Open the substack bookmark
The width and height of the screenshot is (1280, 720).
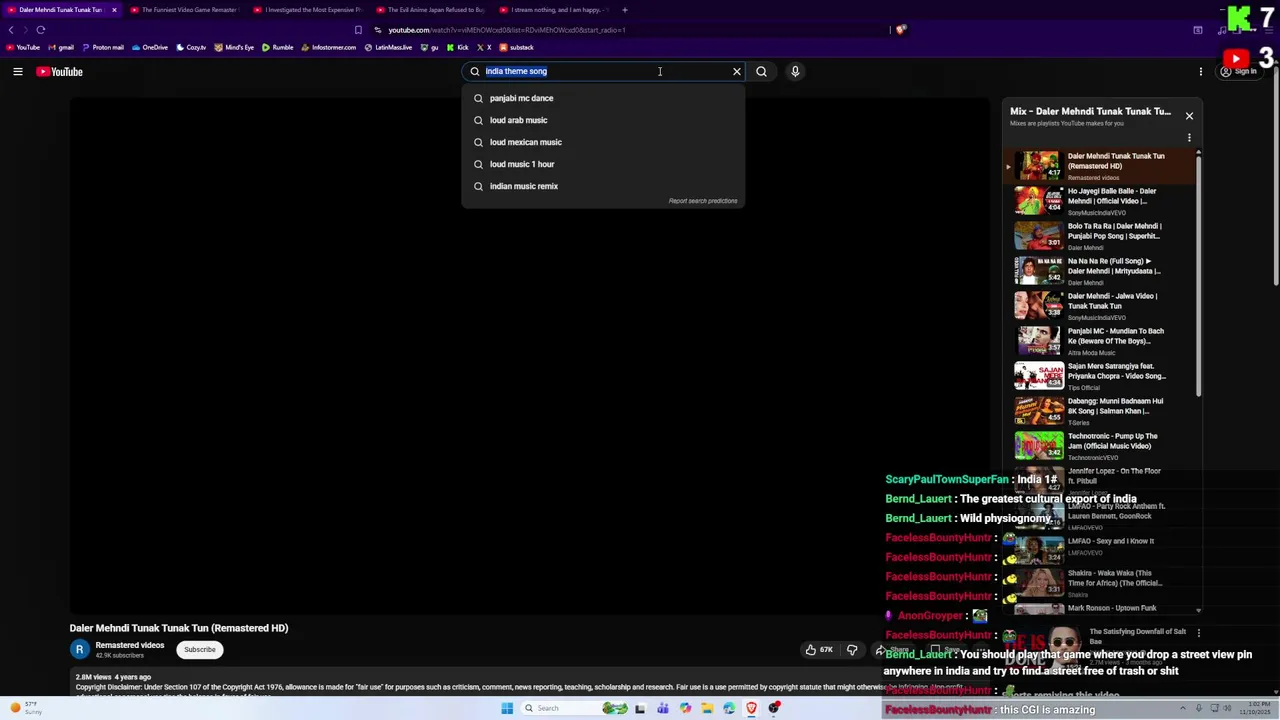[517, 47]
